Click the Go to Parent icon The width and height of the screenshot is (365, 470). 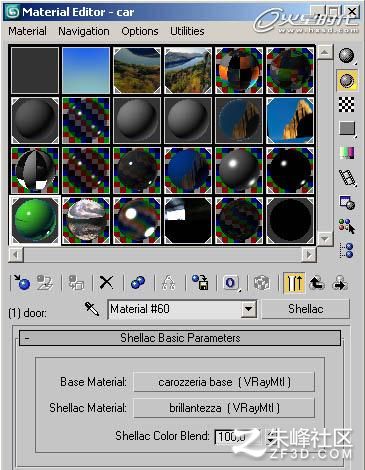(x=317, y=283)
